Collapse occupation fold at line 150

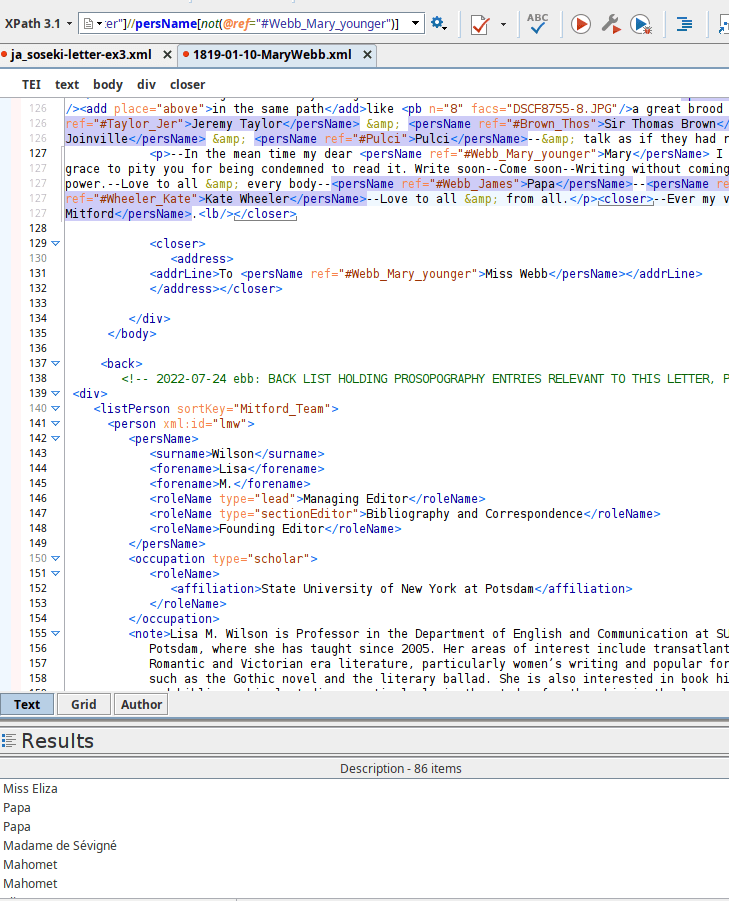(x=56, y=559)
